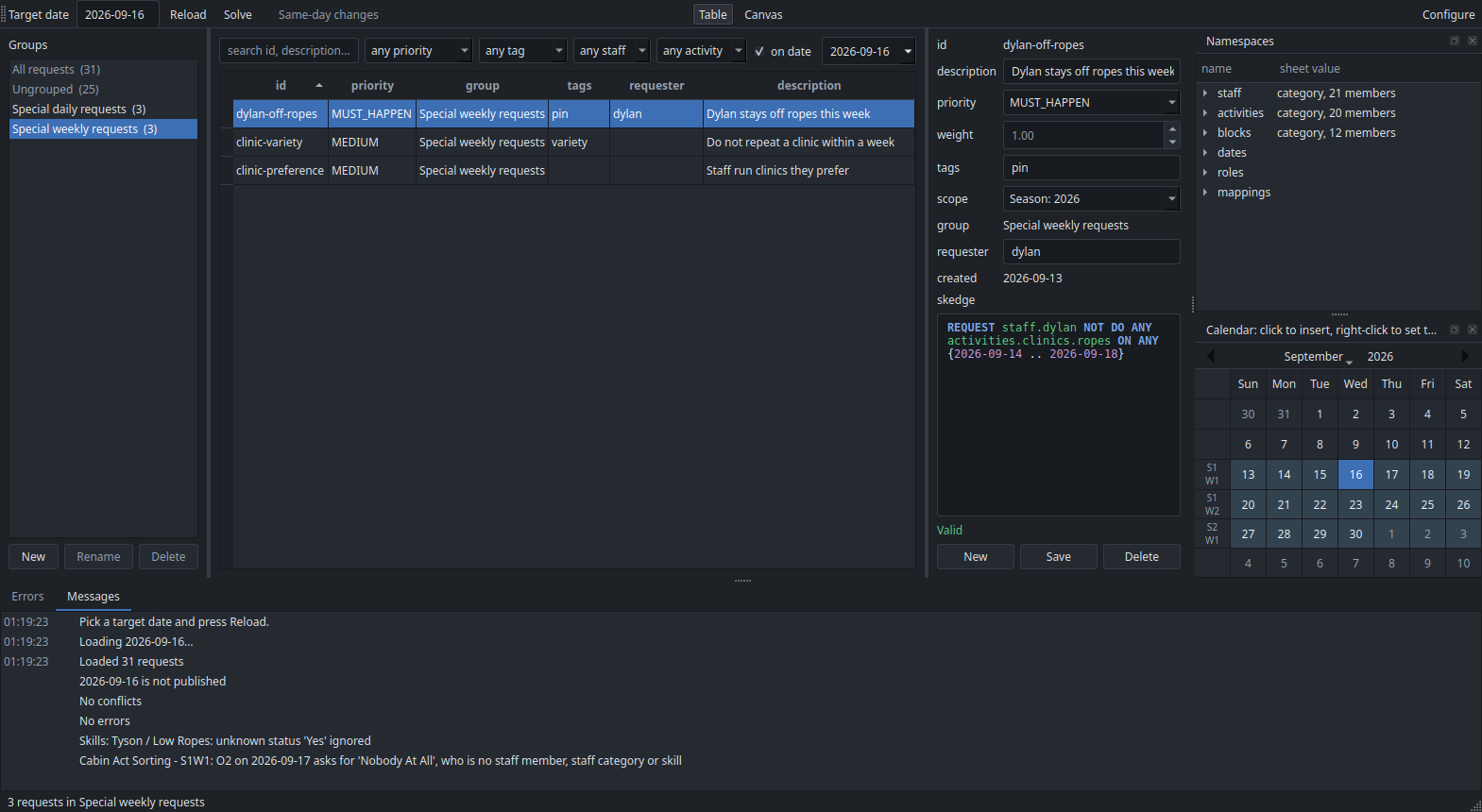1482x812 pixels.
Task: Click the Same-day changes button
Action: [x=328, y=14]
